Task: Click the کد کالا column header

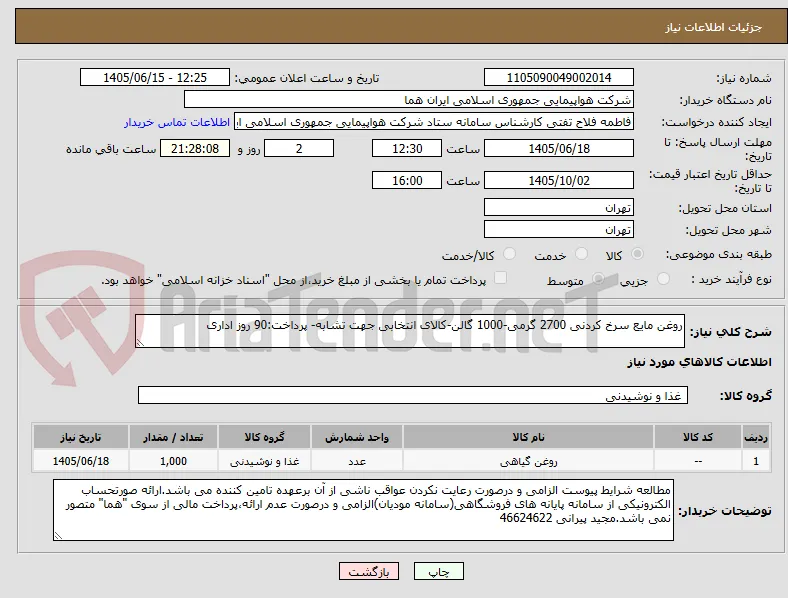Action: click(x=698, y=437)
